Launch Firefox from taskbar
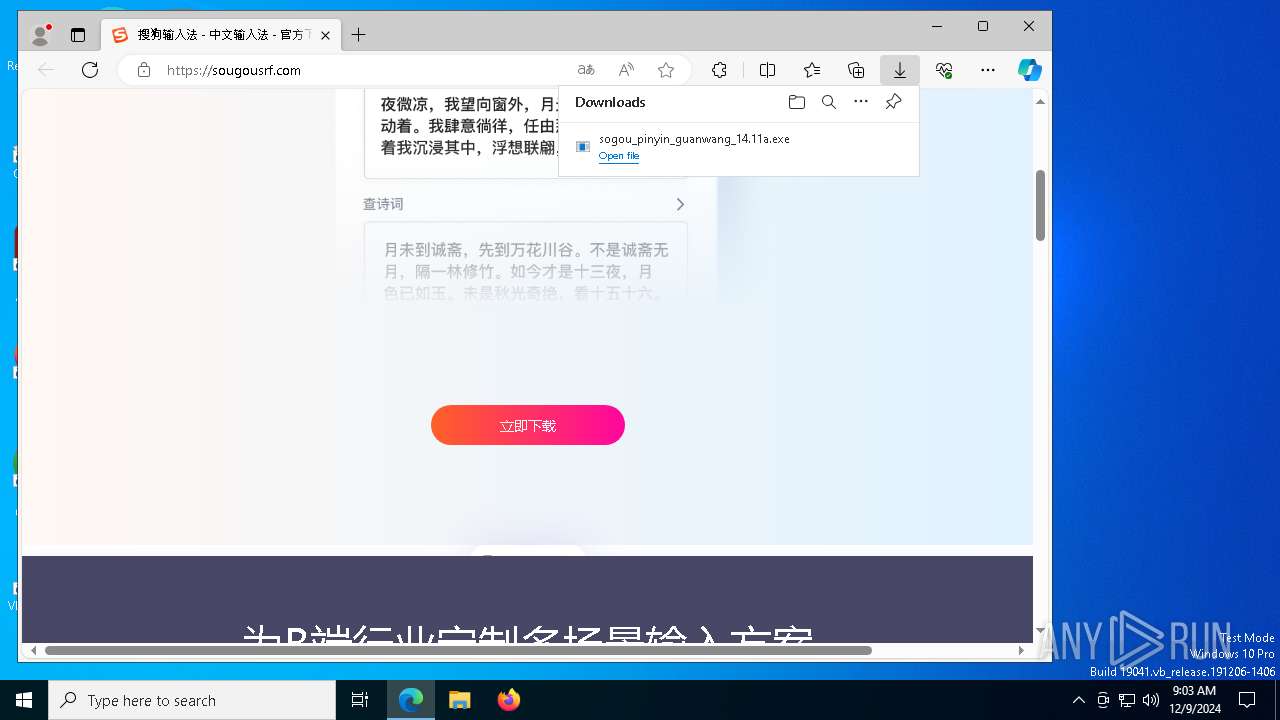The width and height of the screenshot is (1280, 720). [x=508, y=700]
